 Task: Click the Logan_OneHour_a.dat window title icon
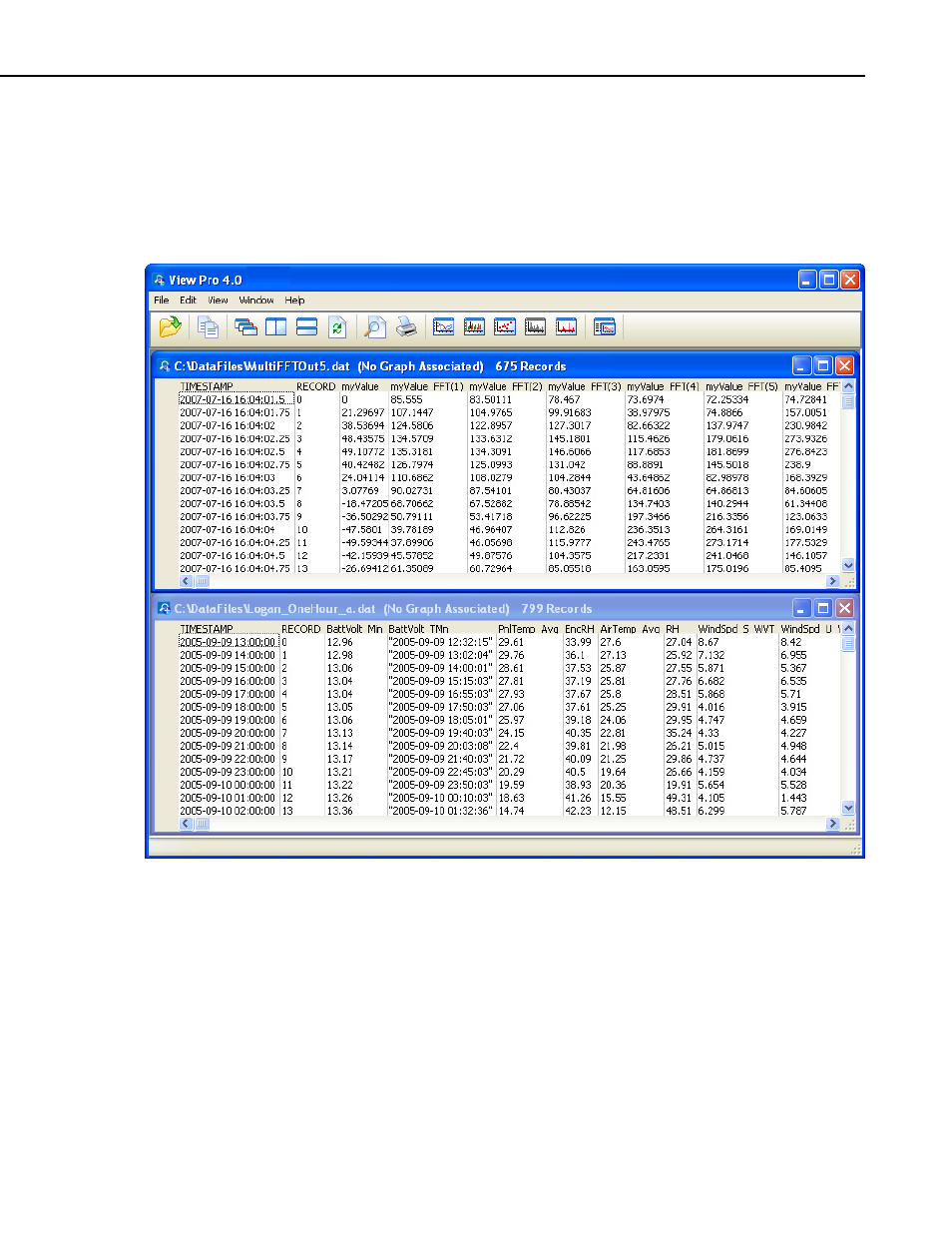(165, 608)
